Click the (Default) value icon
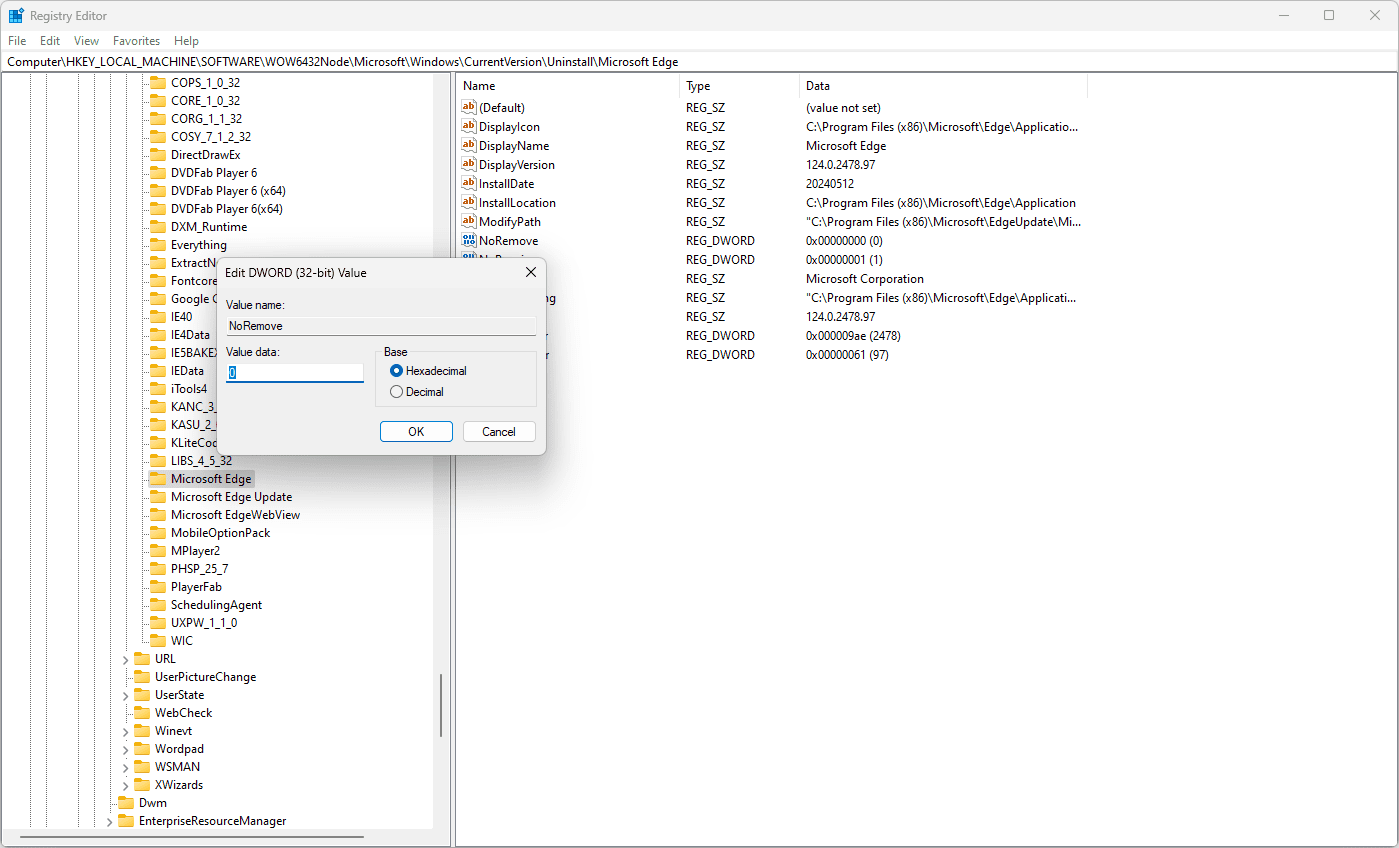Viewport: 1399px width, 848px height. pyautogui.click(x=468, y=108)
